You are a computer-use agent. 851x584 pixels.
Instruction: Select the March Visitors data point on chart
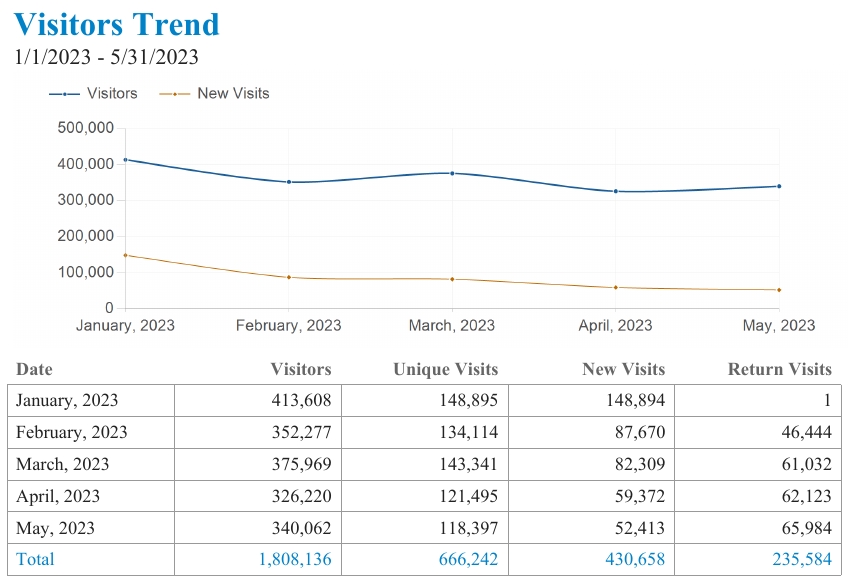pos(452,173)
